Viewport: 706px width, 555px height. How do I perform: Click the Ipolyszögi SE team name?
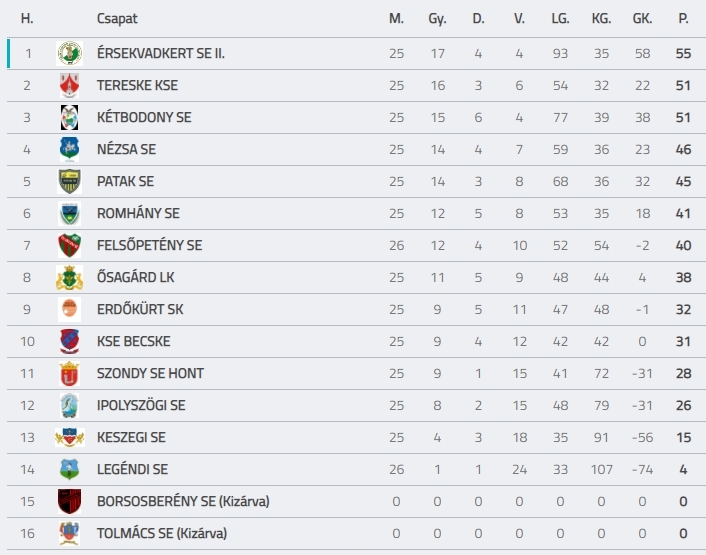(x=141, y=405)
